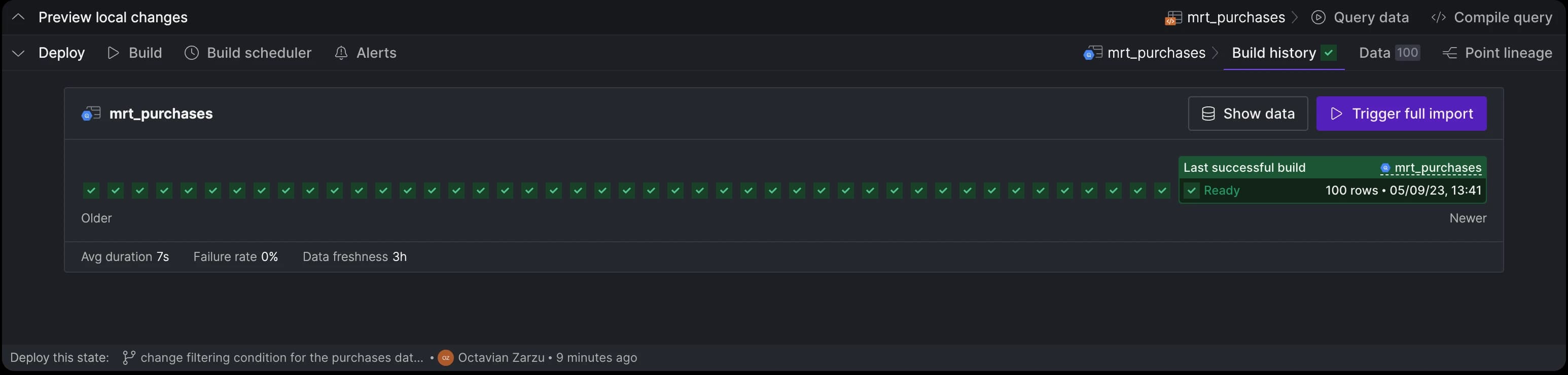Open Build scheduler clock icon
Screen dimensions: 1568x375
coord(191,53)
